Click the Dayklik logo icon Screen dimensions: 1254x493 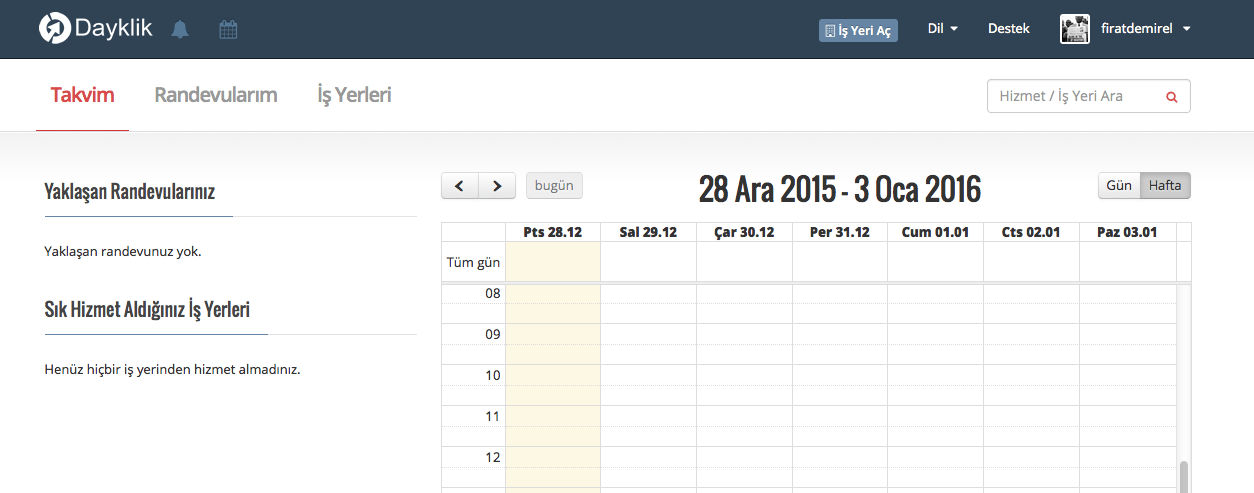(54, 29)
